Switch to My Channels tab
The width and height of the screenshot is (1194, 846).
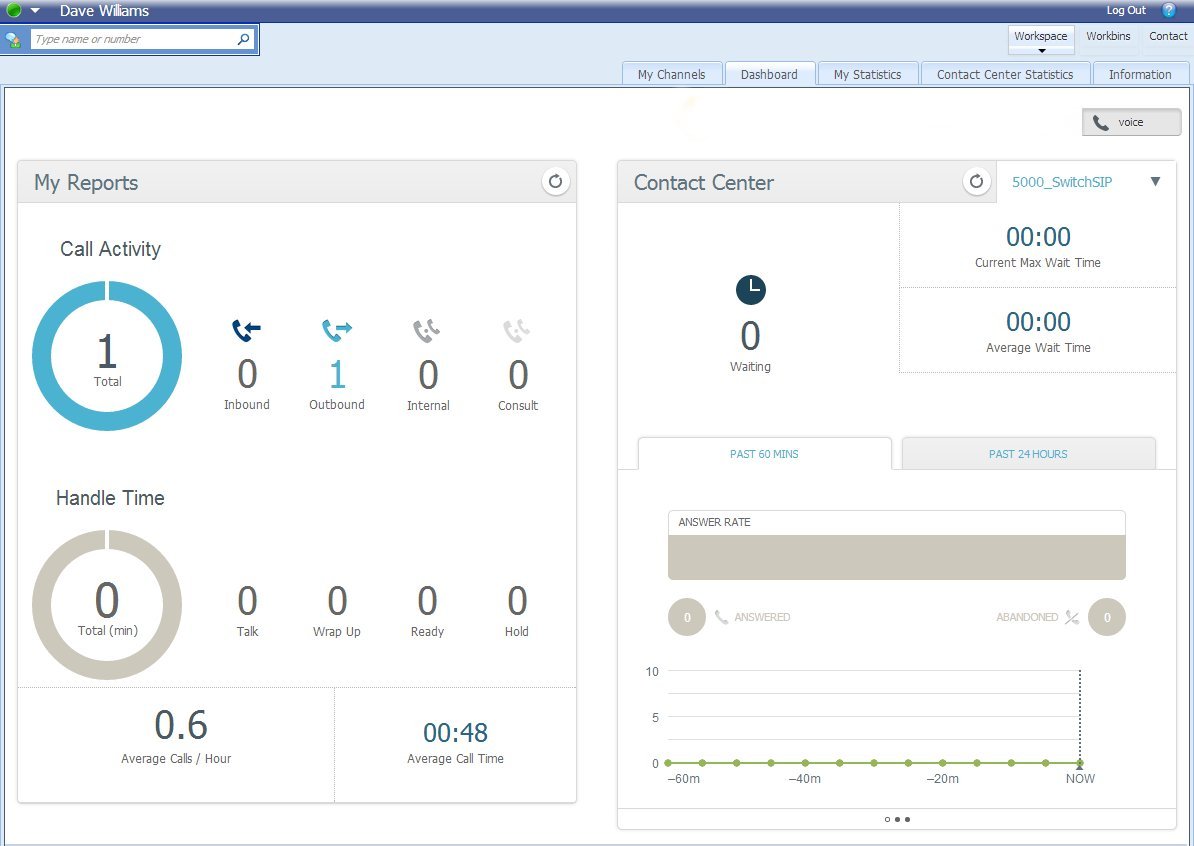[671, 74]
